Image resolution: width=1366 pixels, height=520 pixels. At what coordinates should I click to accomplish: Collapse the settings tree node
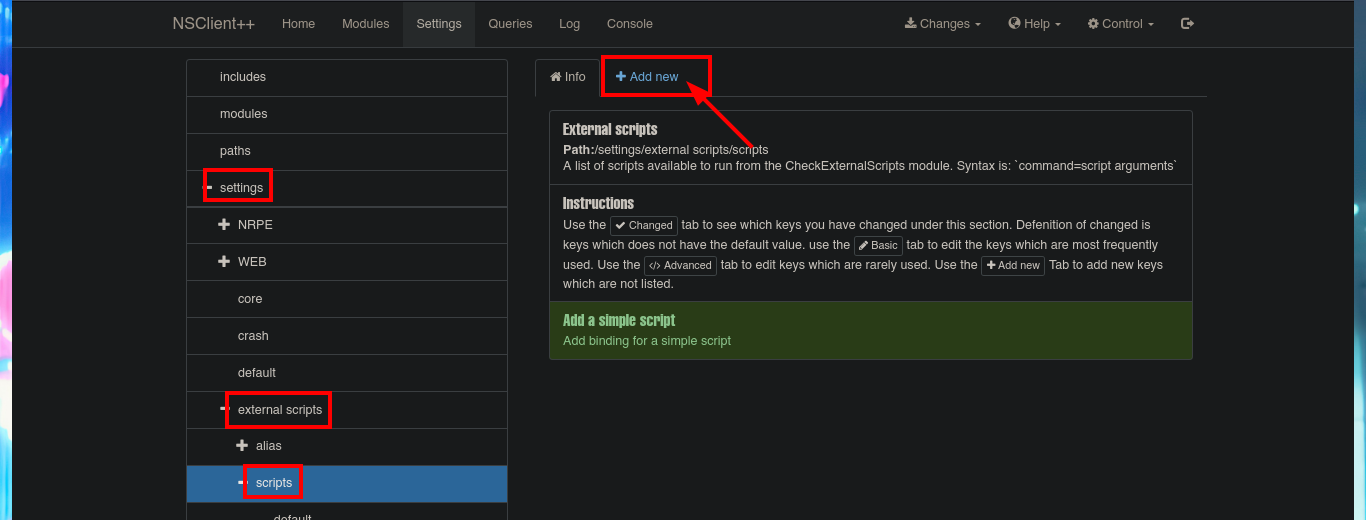coord(208,188)
